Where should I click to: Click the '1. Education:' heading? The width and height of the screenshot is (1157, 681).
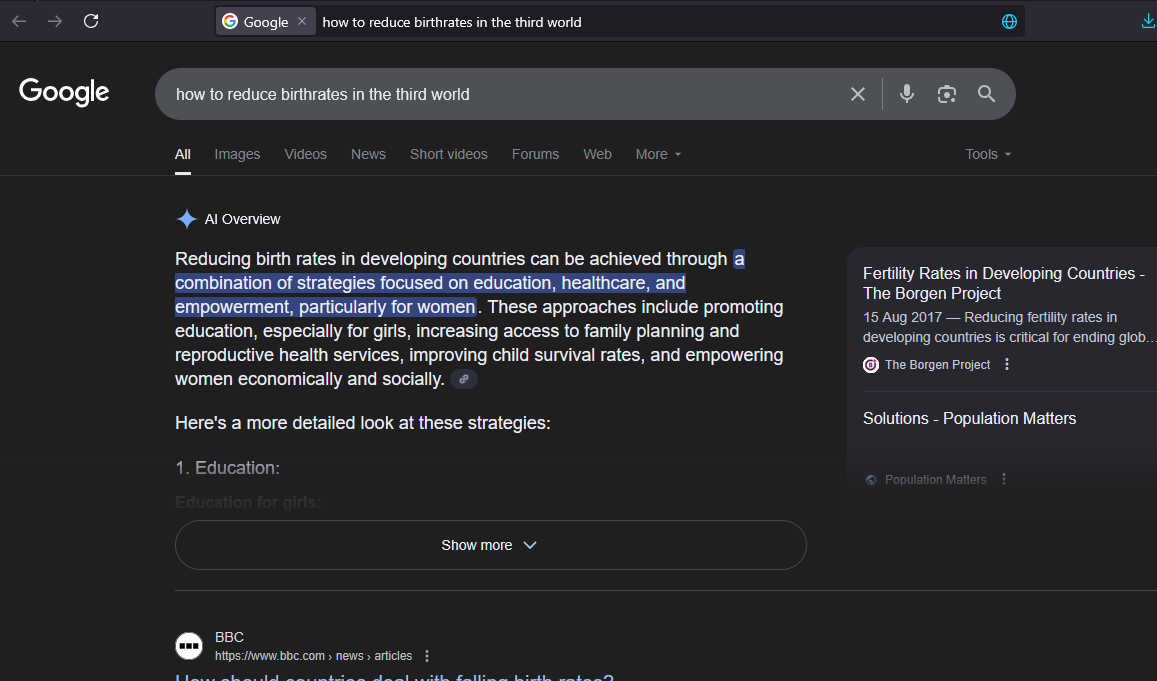coord(227,468)
